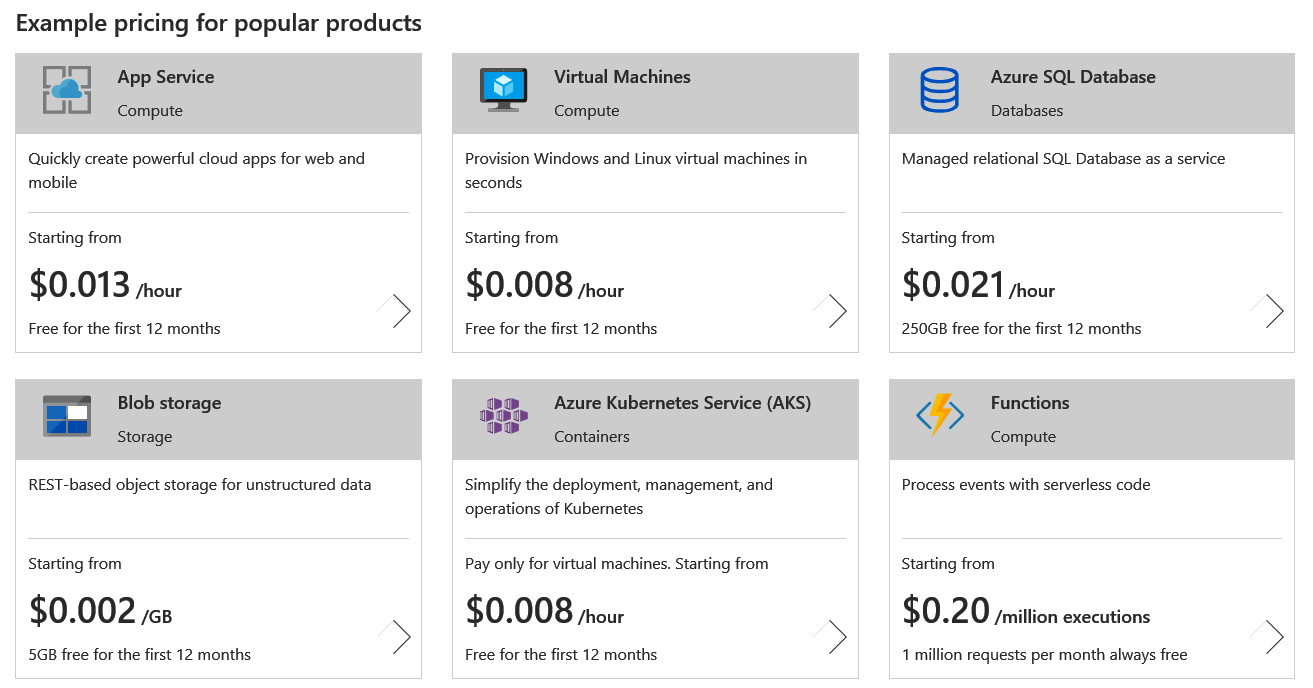Open App Service pricing via its arrow

[394, 311]
